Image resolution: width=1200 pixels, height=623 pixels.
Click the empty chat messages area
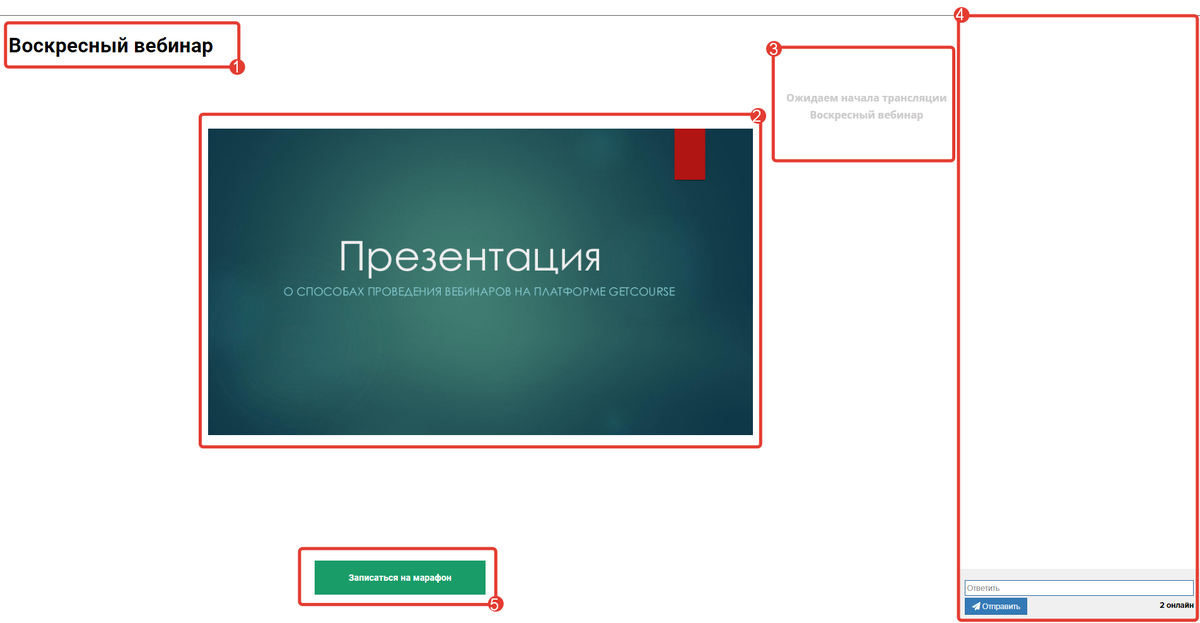pyautogui.click(x=1078, y=300)
